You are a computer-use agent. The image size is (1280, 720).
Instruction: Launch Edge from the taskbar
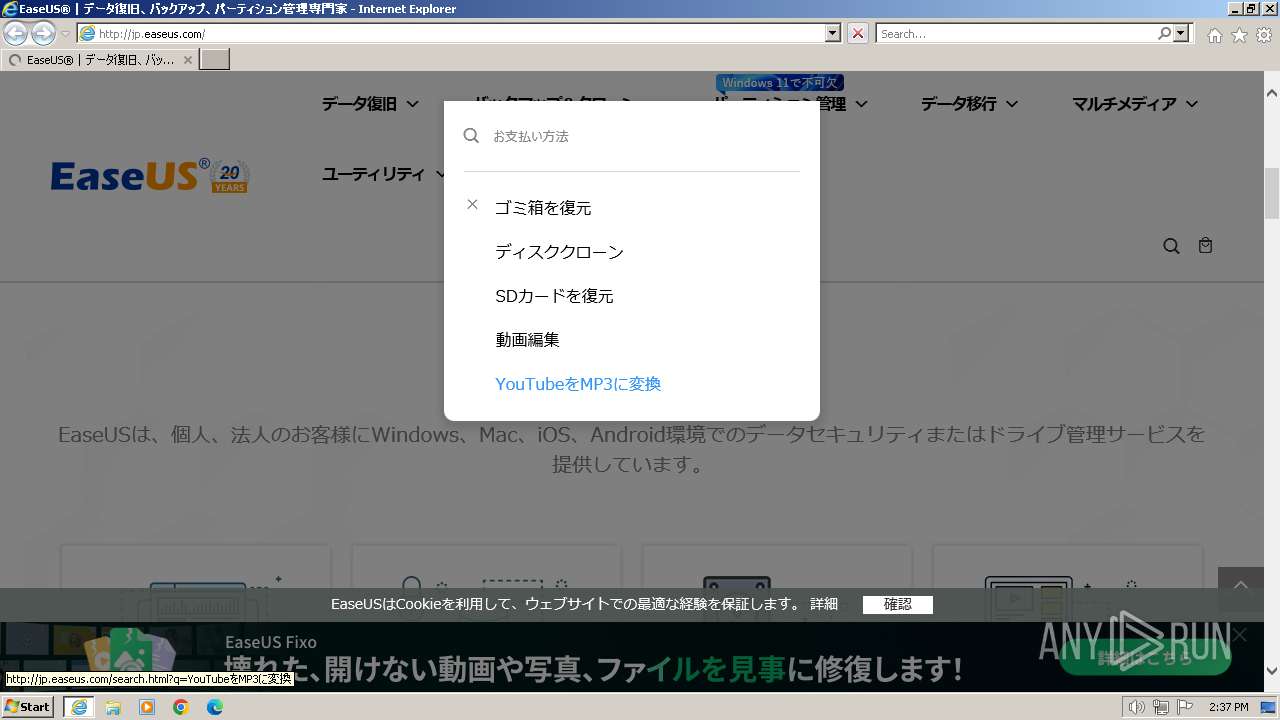tap(215, 707)
